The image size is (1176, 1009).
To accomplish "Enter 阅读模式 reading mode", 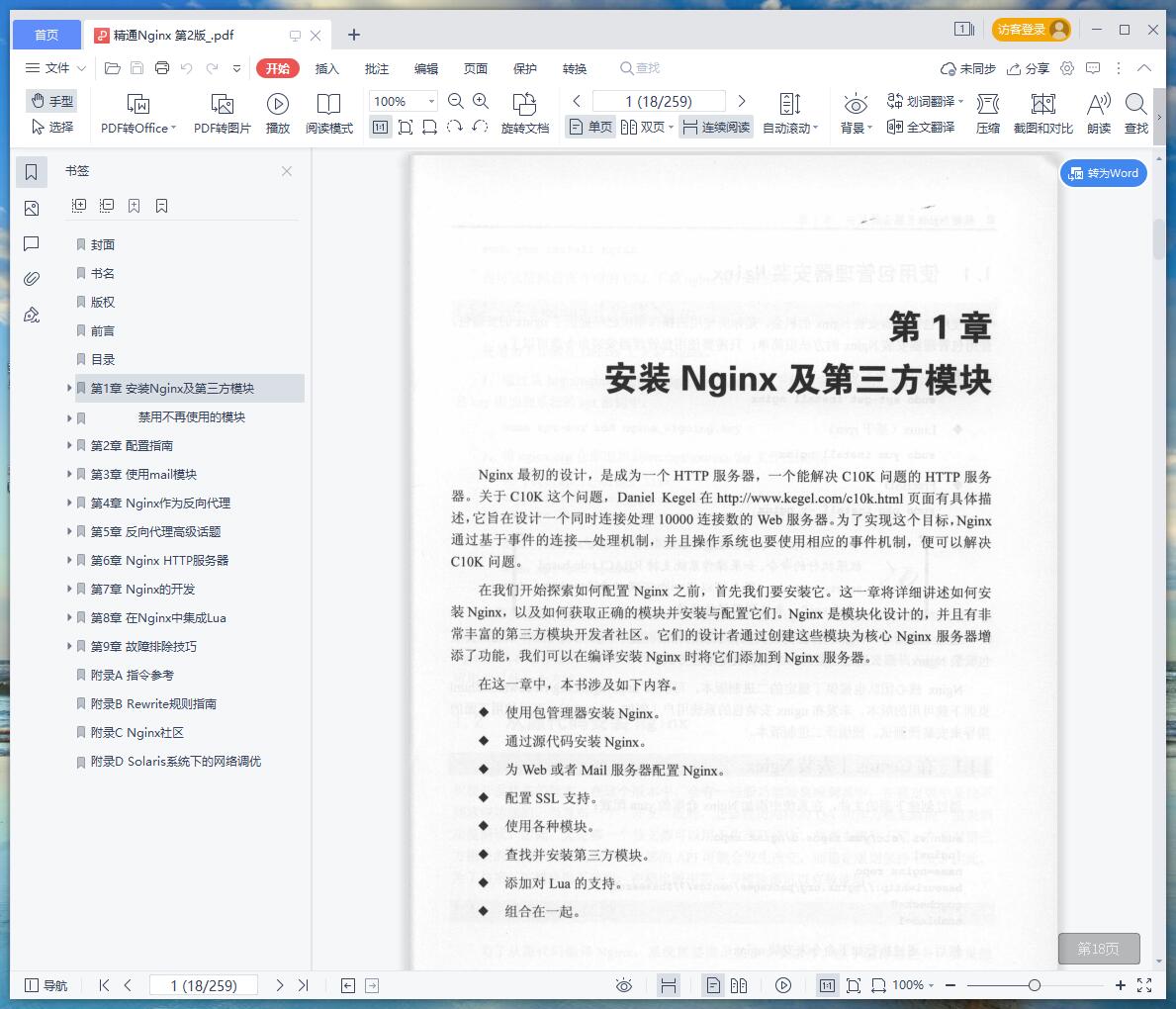I will [x=329, y=114].
